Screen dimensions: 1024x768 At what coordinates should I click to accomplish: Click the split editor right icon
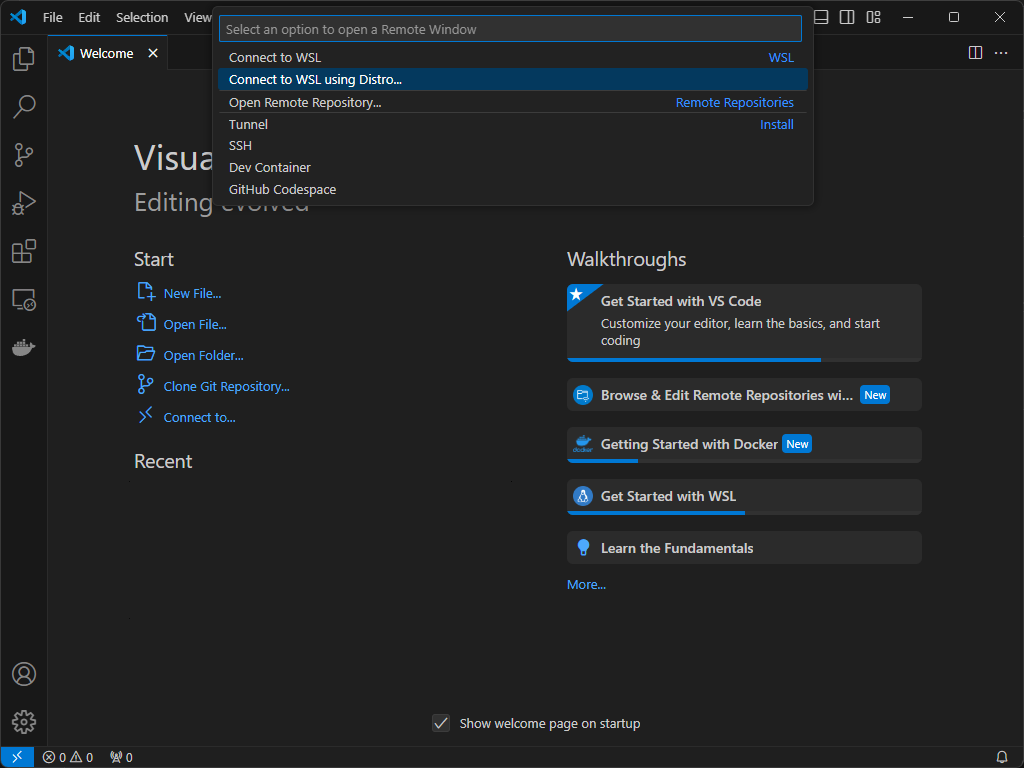[975, 53]
